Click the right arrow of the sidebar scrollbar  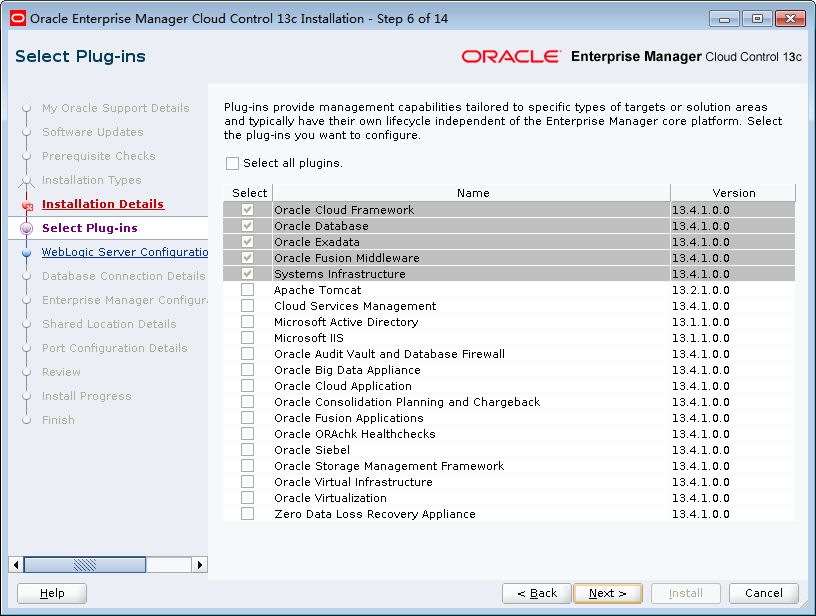click(200, 564)
